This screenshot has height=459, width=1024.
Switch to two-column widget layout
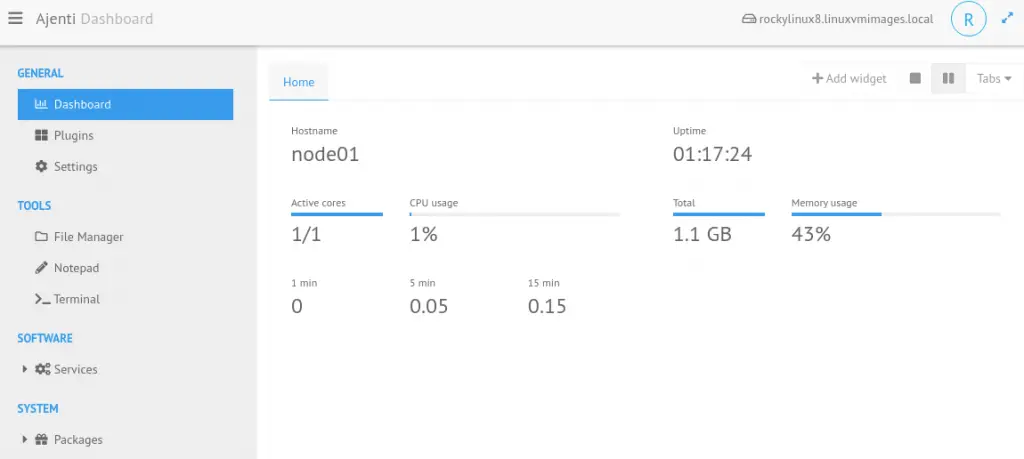[948, 78]
